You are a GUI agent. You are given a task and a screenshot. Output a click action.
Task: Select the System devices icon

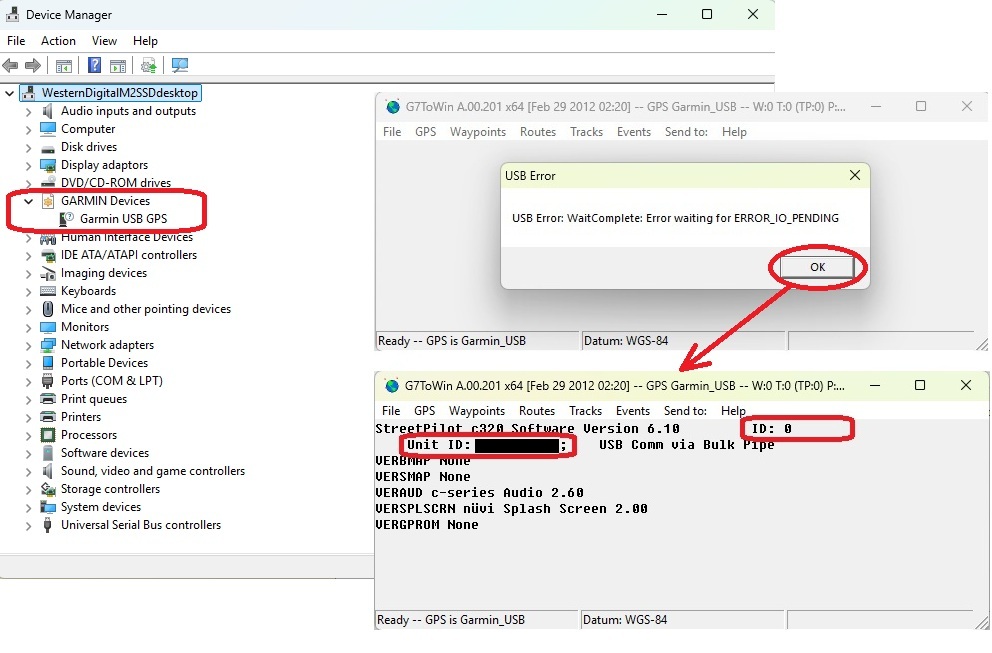[48, 507]
